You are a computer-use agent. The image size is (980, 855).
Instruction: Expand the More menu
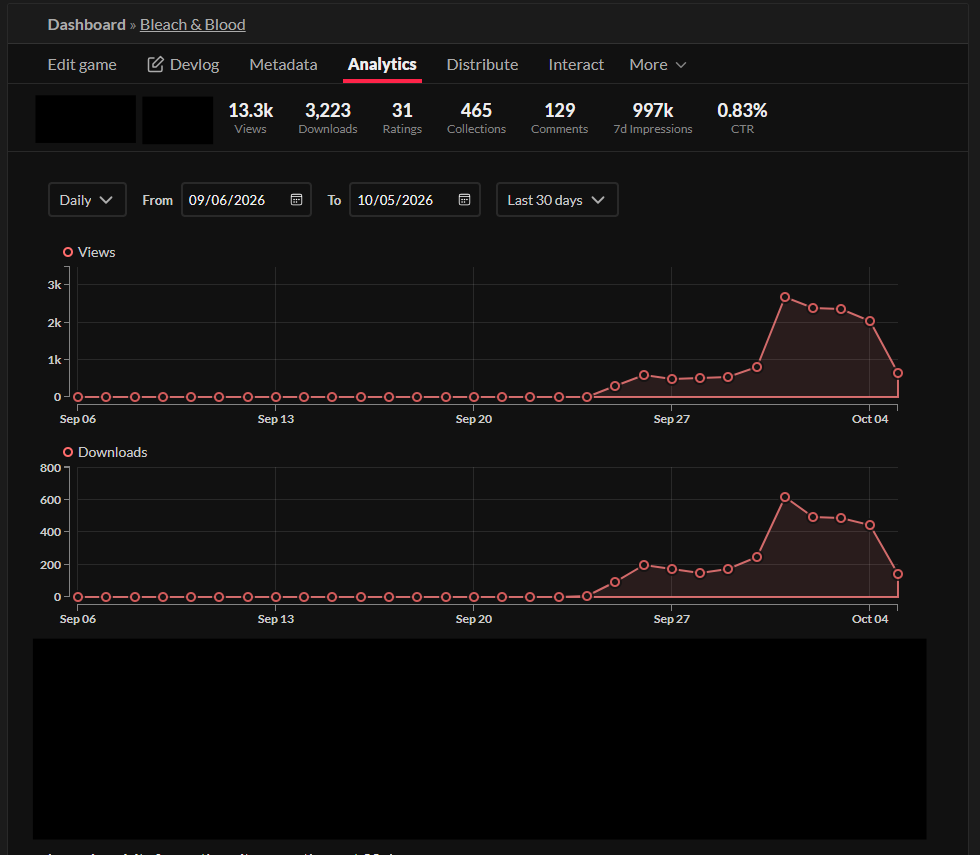point(658,64)
